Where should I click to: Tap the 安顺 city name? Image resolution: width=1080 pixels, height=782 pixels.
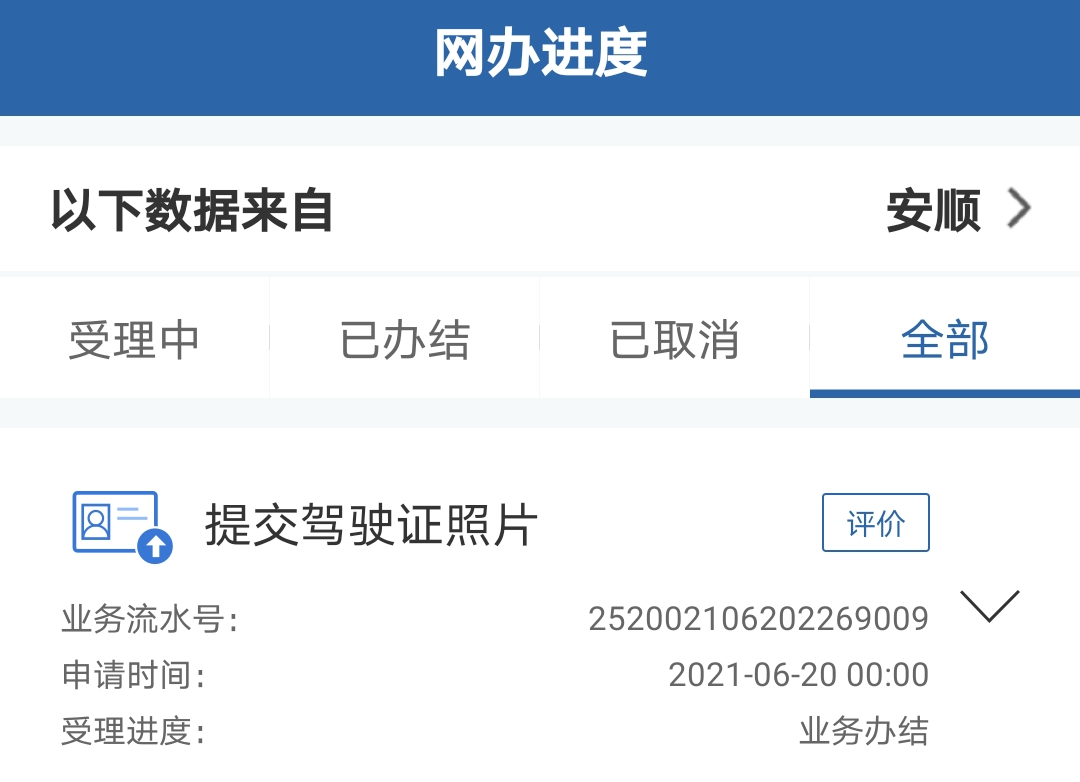coord(933,210)
